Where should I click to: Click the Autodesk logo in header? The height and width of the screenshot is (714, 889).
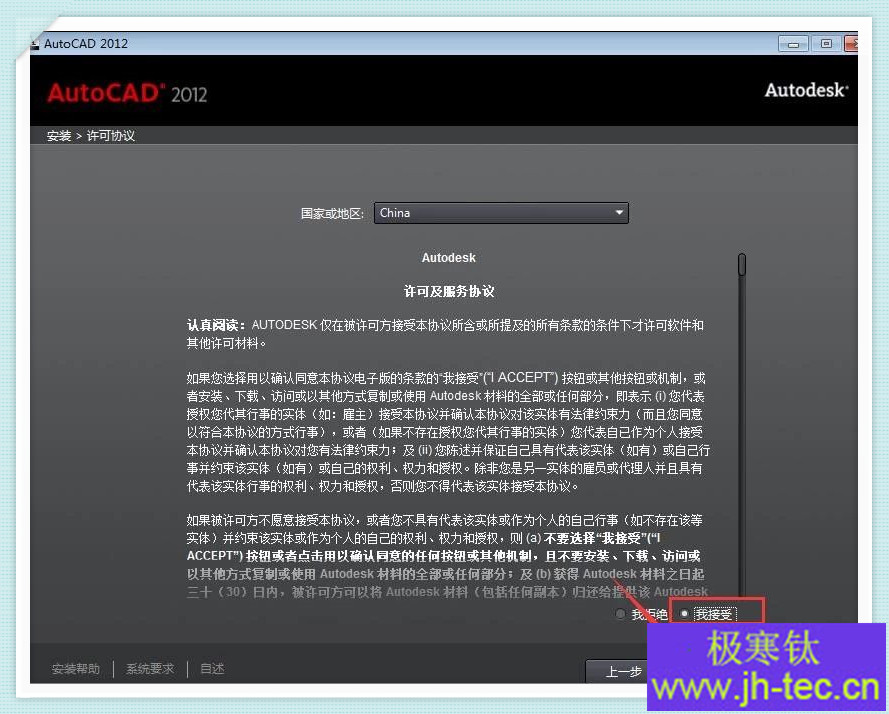pos(806,90)
